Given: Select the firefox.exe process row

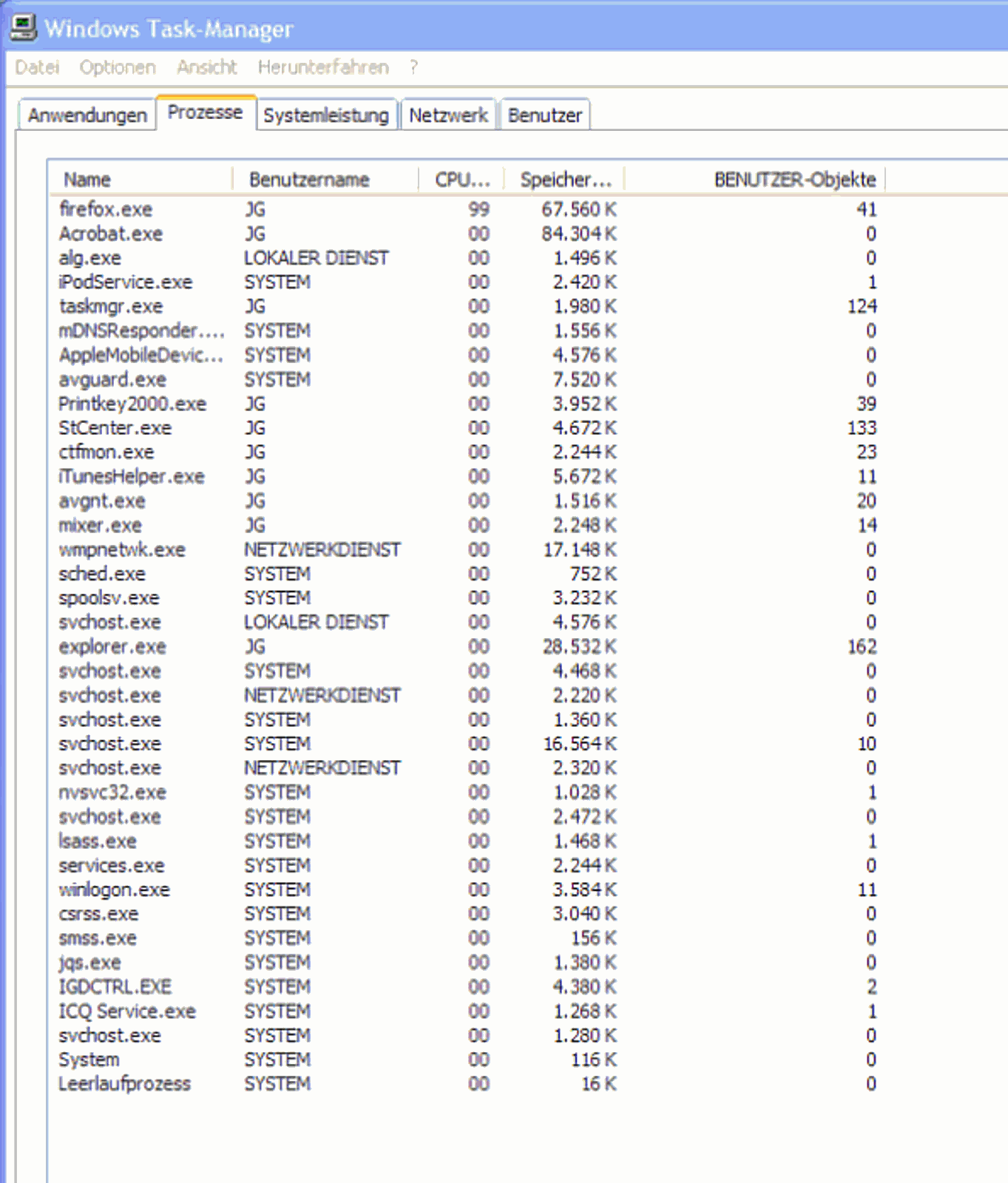Looking at the screenshot, I should (106, 209).
